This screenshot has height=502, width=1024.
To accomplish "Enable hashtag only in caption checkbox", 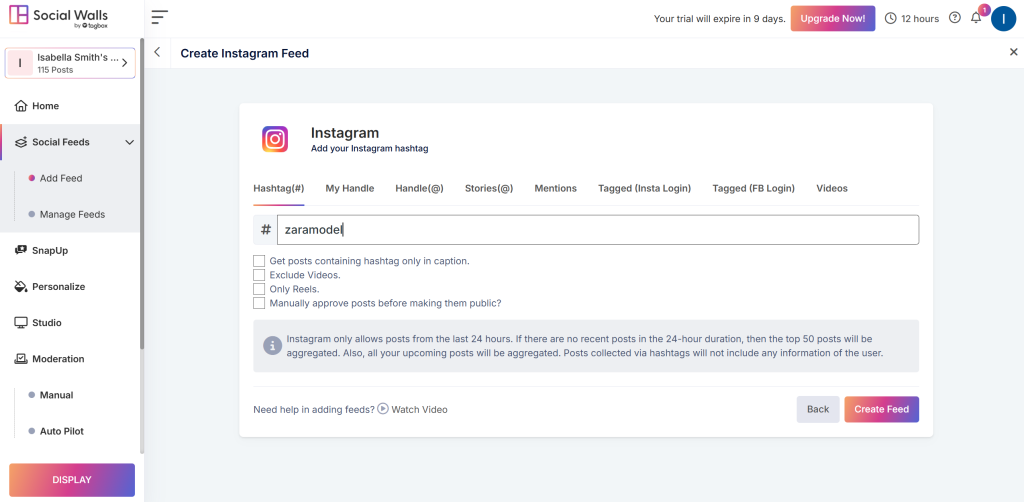I will tap(259, 261).
